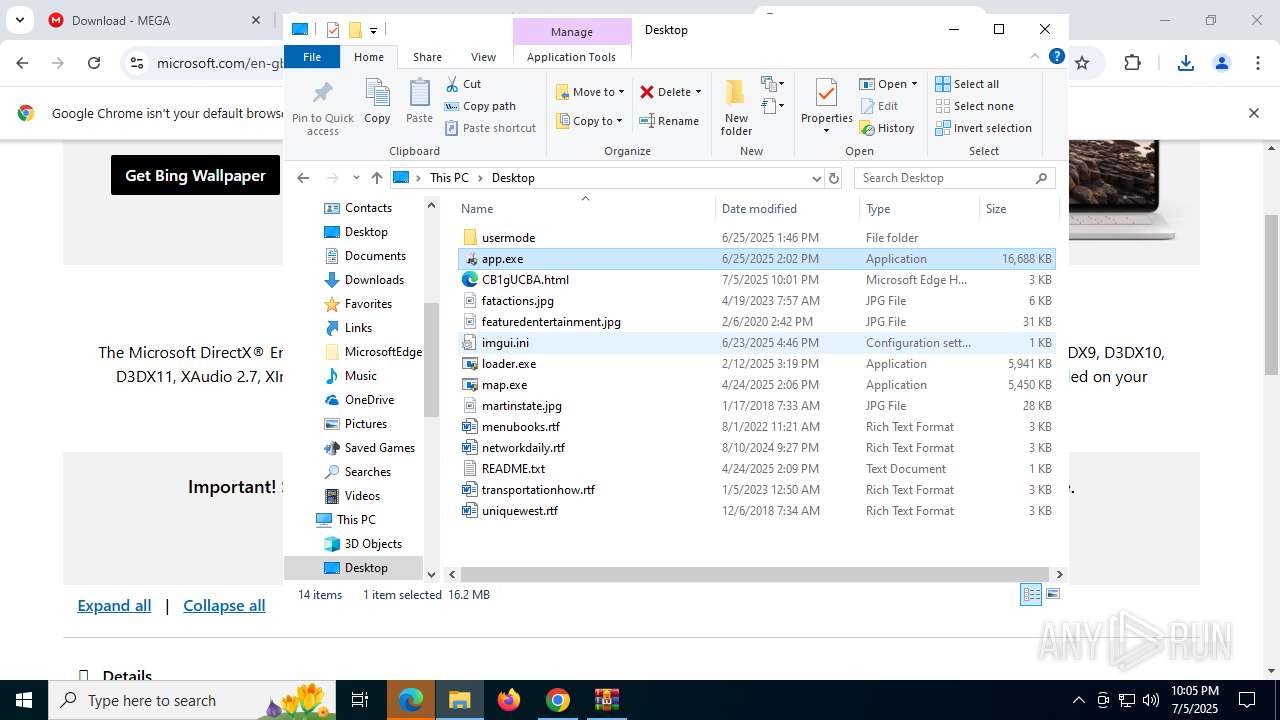Open the Copy to dropdown
This screenshot has width=1280, height=720.
[x=590, y=121]
